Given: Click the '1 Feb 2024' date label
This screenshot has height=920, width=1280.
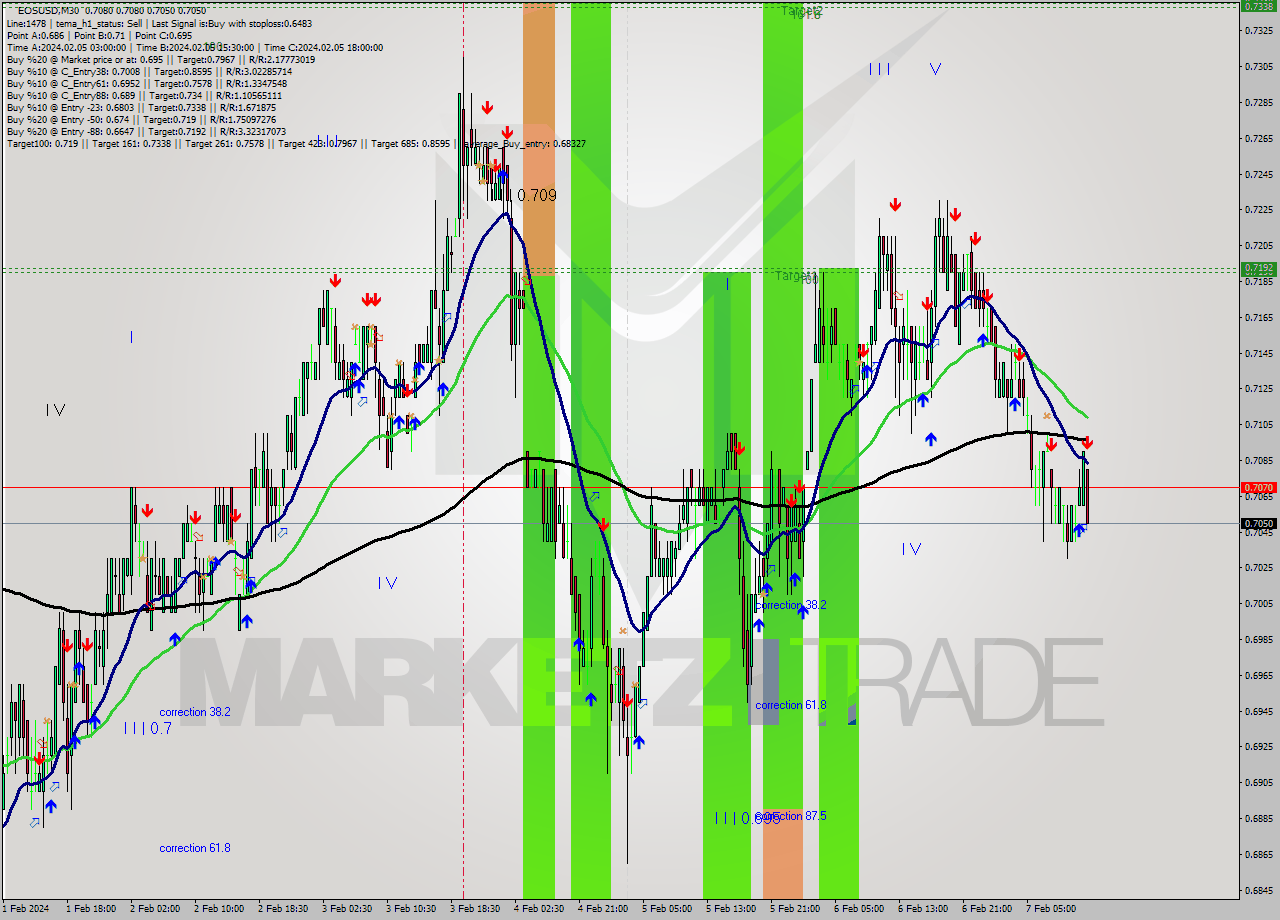Looking at the screenshot, I should click(26, 909).
